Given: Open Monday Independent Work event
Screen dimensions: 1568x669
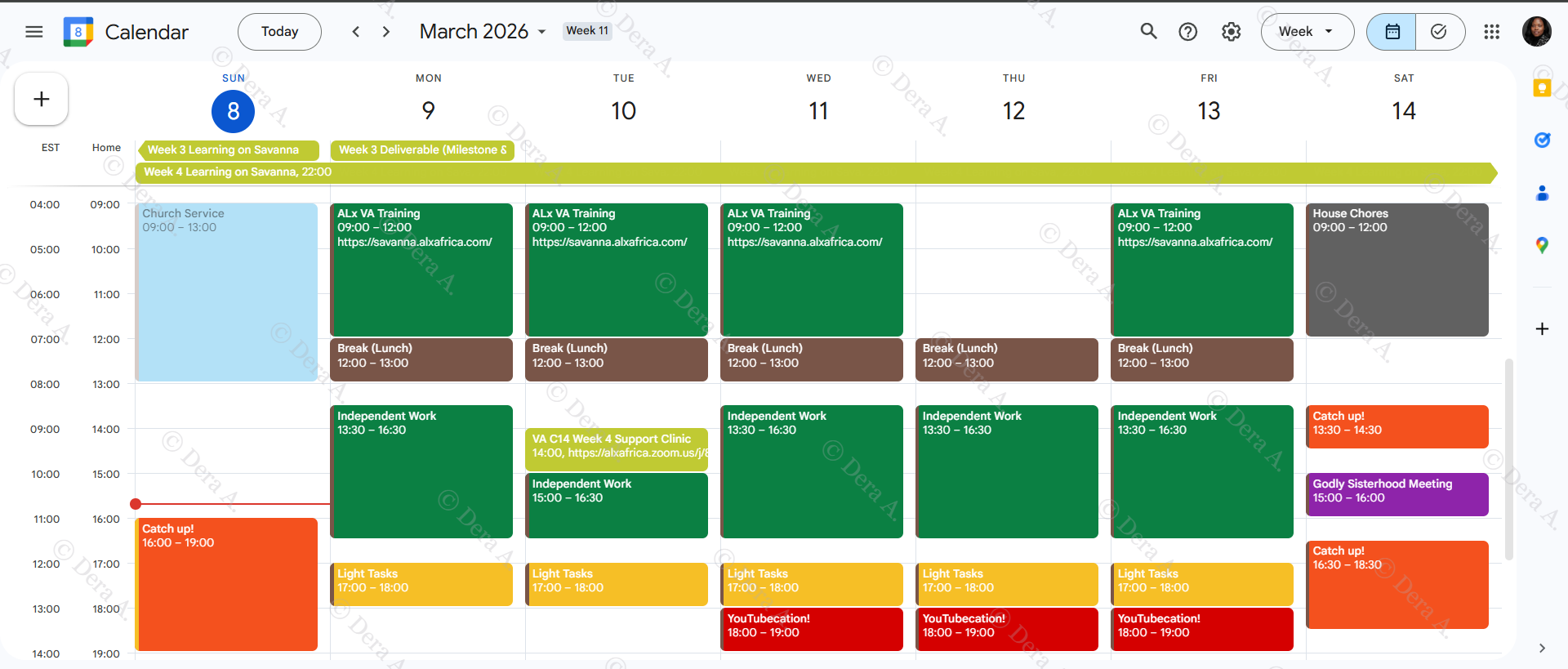Looking at the screenshot, I should 421,472.
